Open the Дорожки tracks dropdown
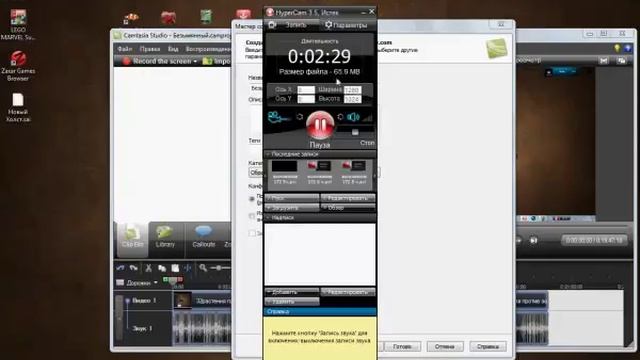Screen dimensions: 640x360 [137, 282]
